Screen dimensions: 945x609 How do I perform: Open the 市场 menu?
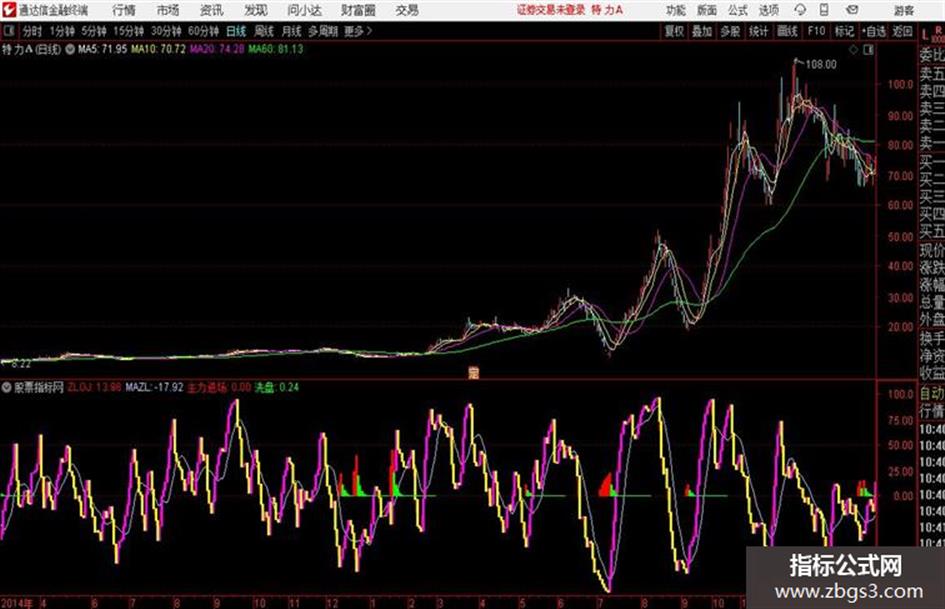pyautogui.click(x=168, y=10)
